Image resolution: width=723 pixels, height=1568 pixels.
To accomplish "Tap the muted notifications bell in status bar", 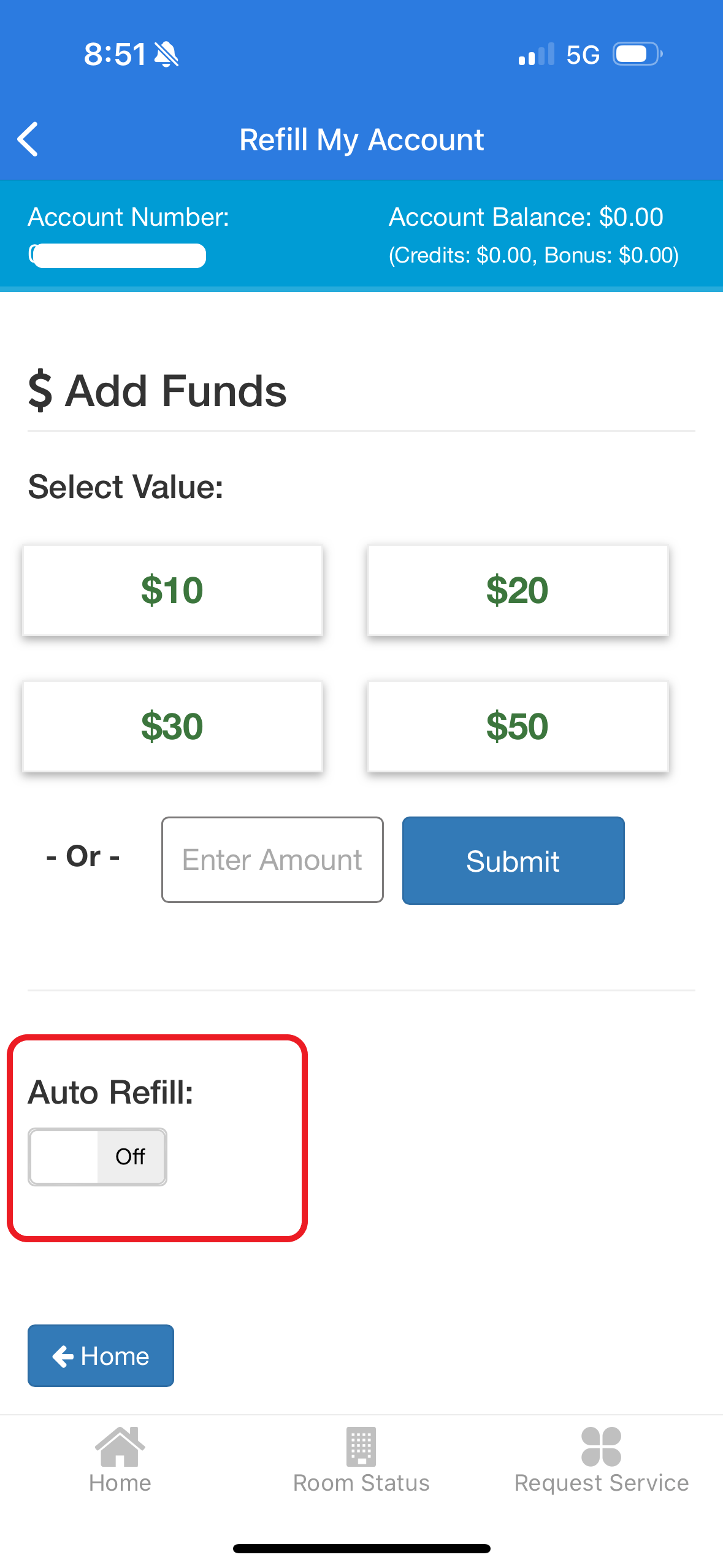I will pos(166,54).
